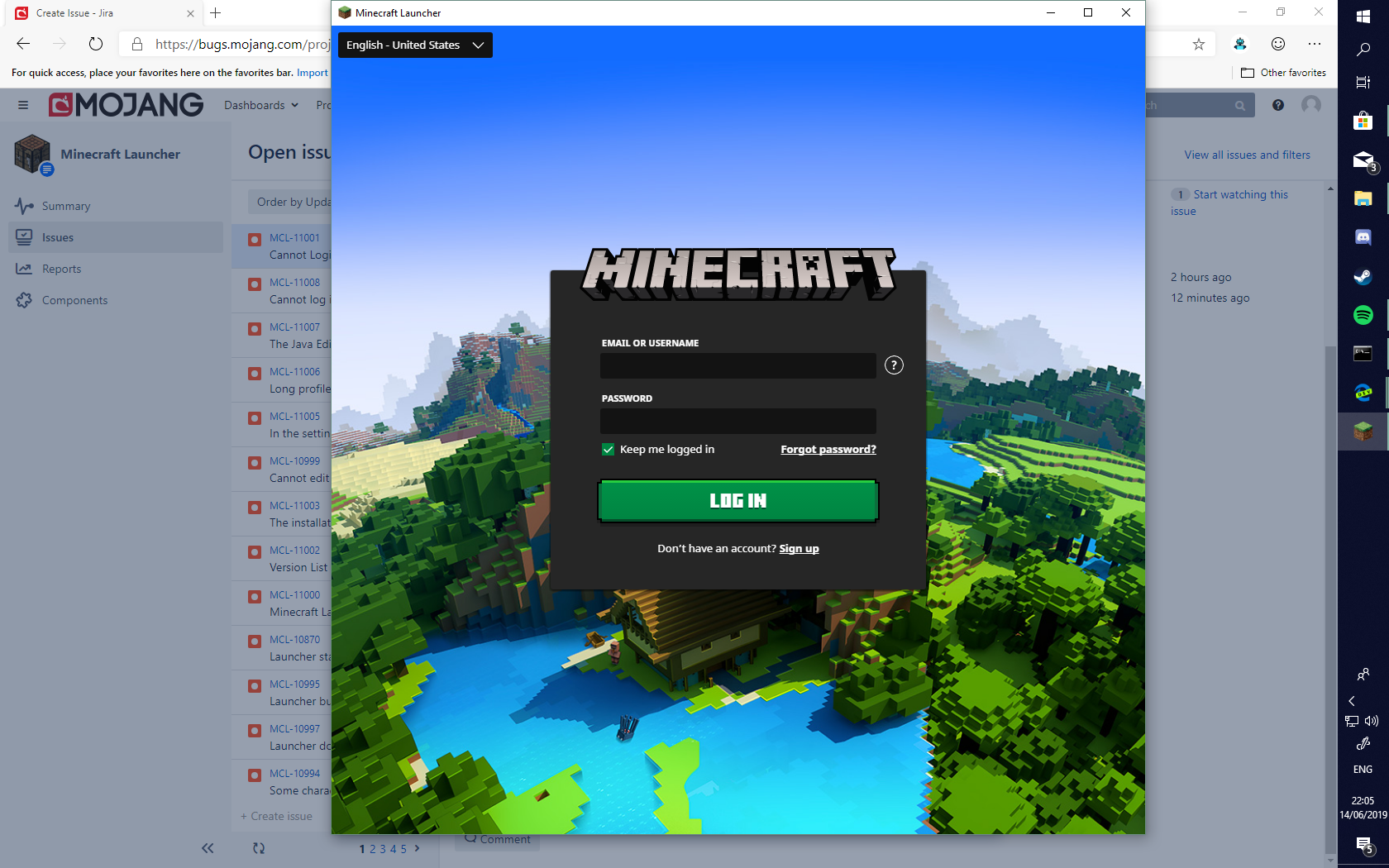1389x868 pixels.
Task: Click the bug icon for issue MCL-11001
Action: [x=255, y=240]
